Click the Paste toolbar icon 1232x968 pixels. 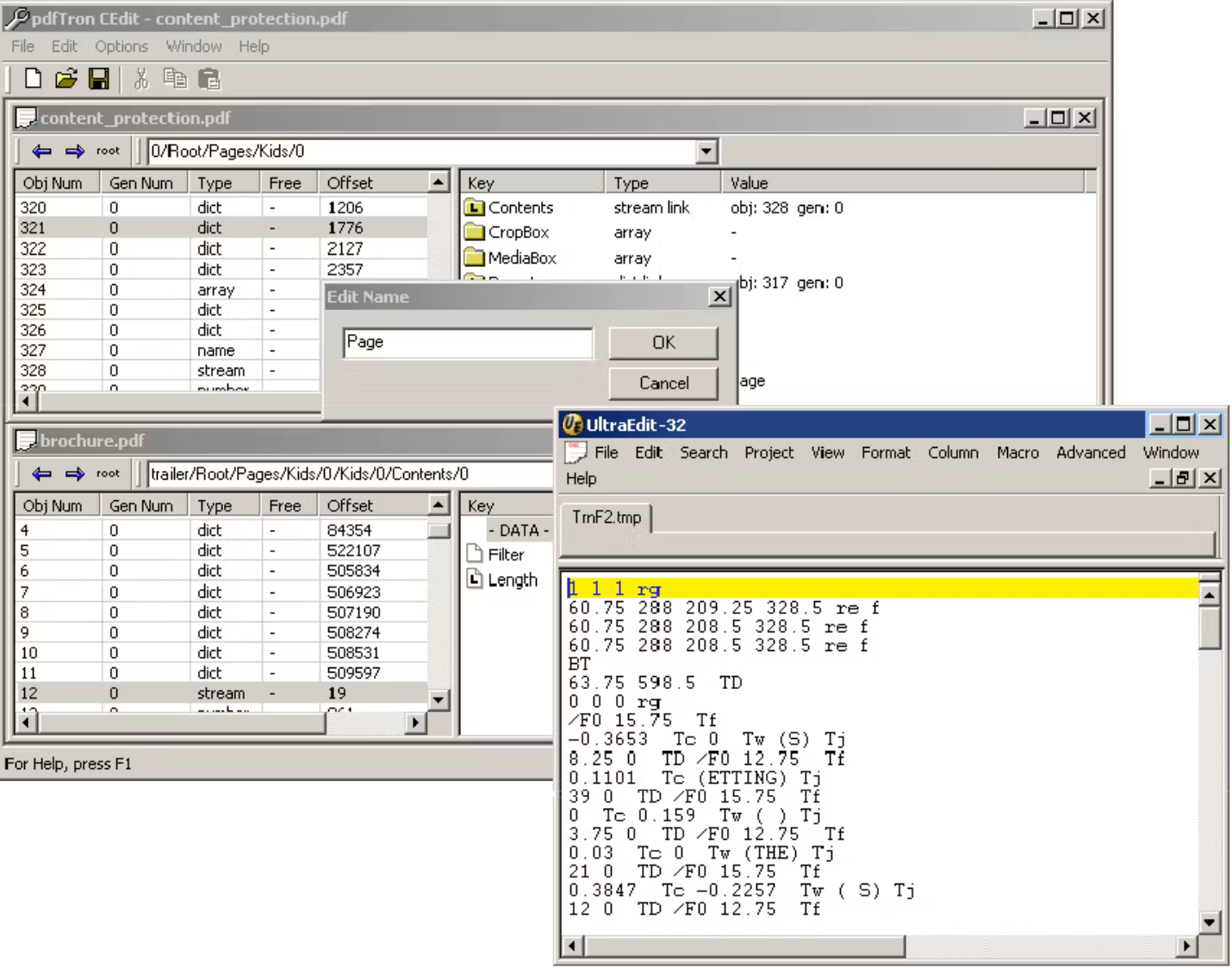208,80
